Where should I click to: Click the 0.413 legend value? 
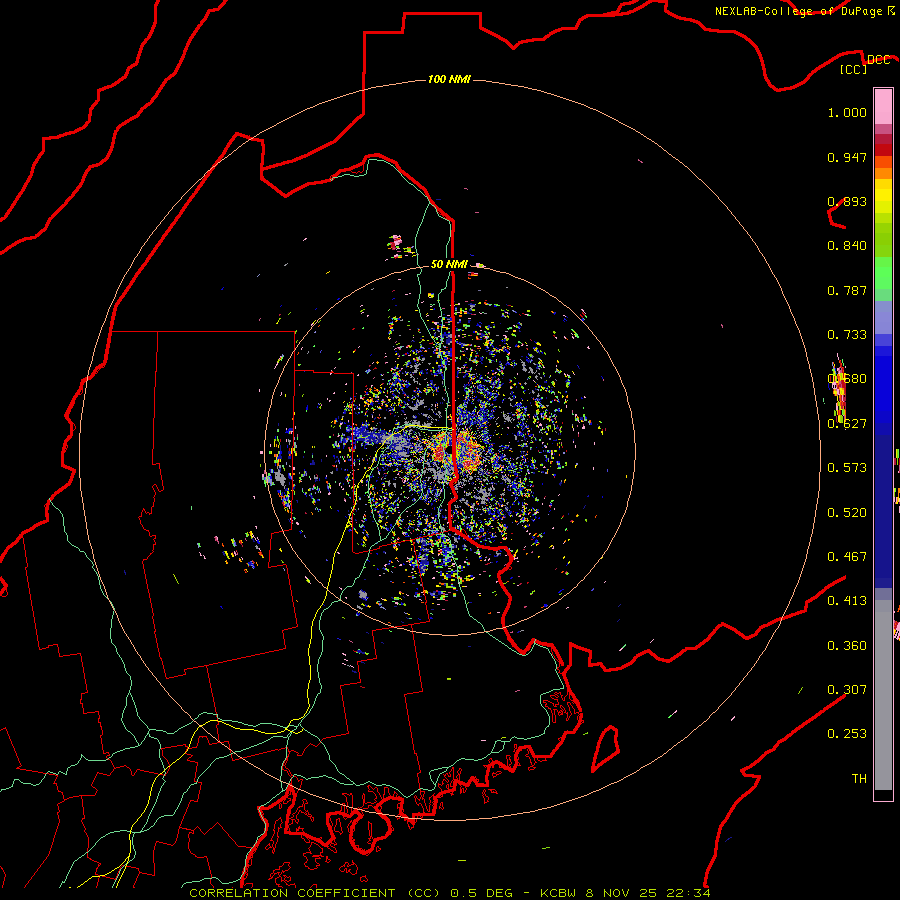[x=847, y=601]
